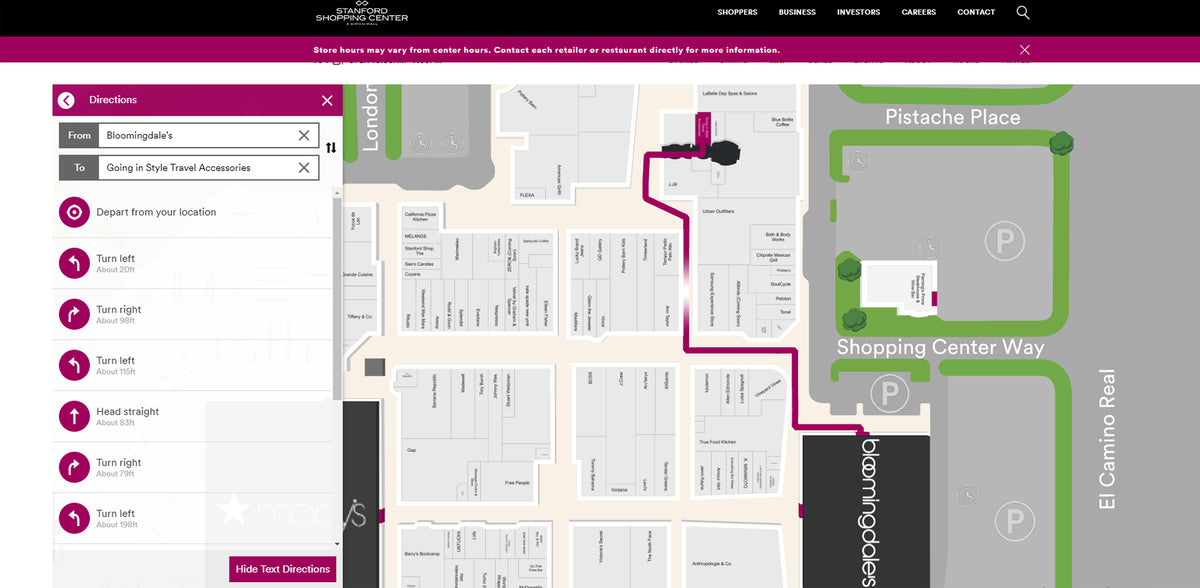Dismiss the store hours notification banner
This screenshot has width=1200, height=588.
[1024, 49]
